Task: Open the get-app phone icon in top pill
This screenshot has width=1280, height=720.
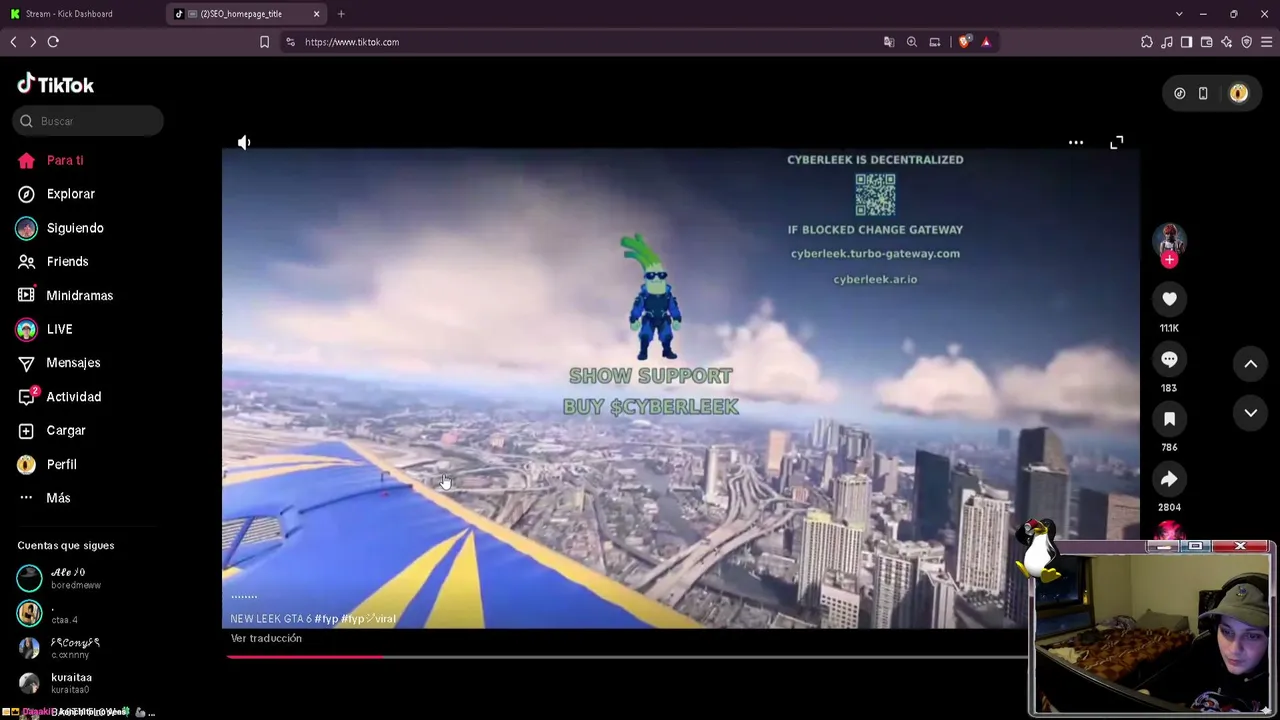Action: click(1203, 94)
